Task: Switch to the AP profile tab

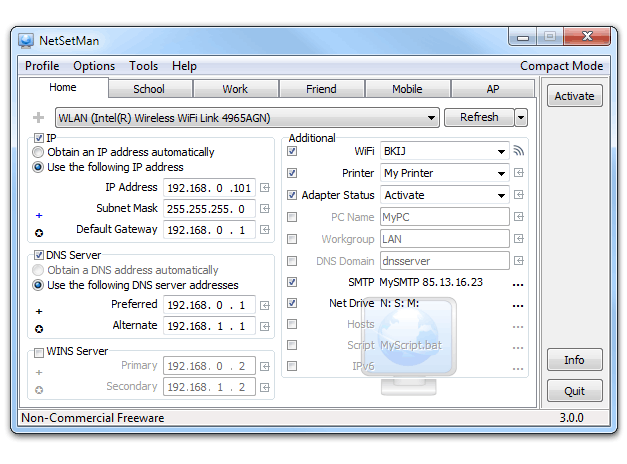Action: [493, 89]
